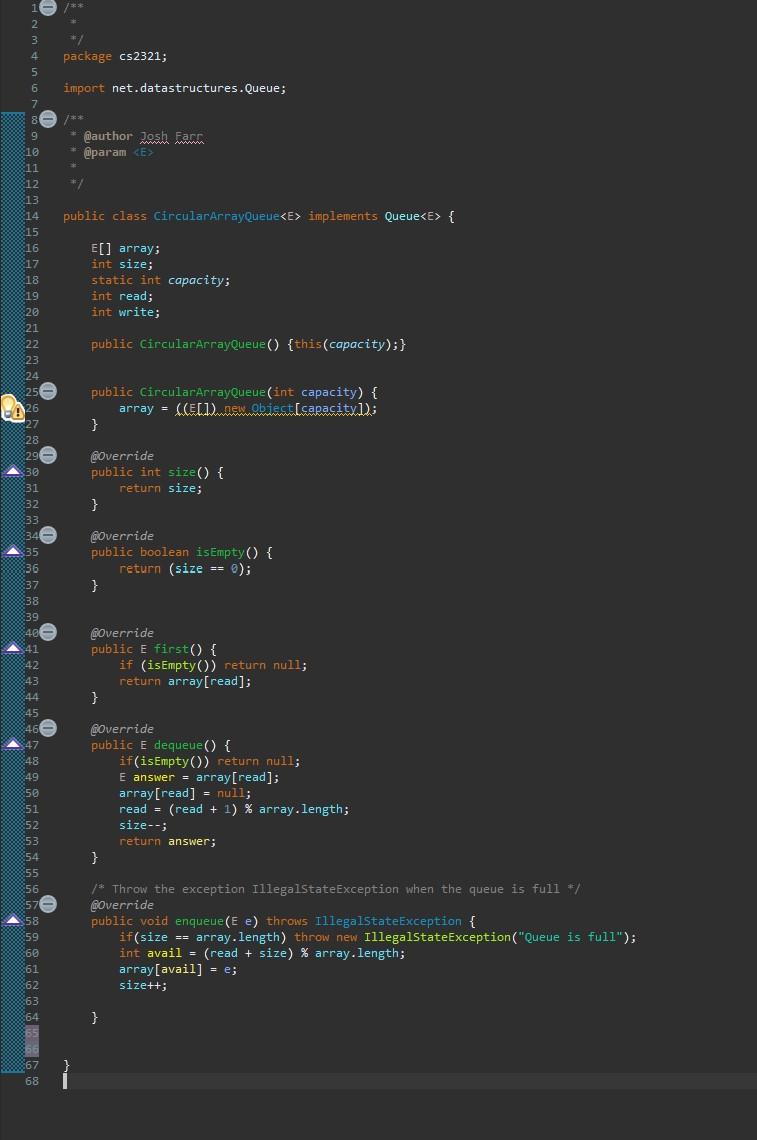Open the warning quick-fix lightbulb on line 26
Screen dimensions: 757x1140
coord(12,408)
